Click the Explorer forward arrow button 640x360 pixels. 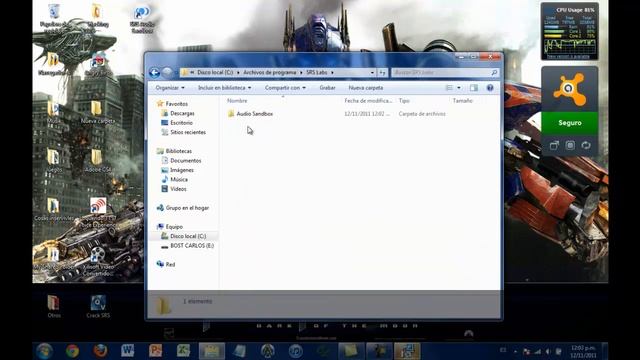pos(167,73)
